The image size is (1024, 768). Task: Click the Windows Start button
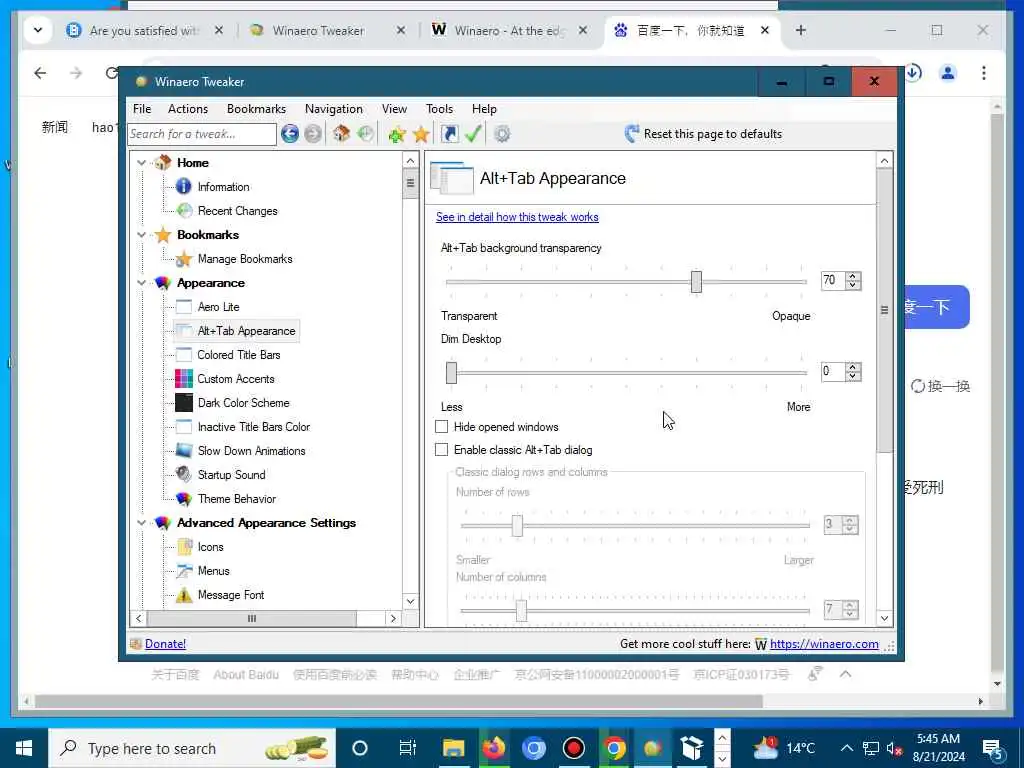pyautogui.click(x=24, y=748)
